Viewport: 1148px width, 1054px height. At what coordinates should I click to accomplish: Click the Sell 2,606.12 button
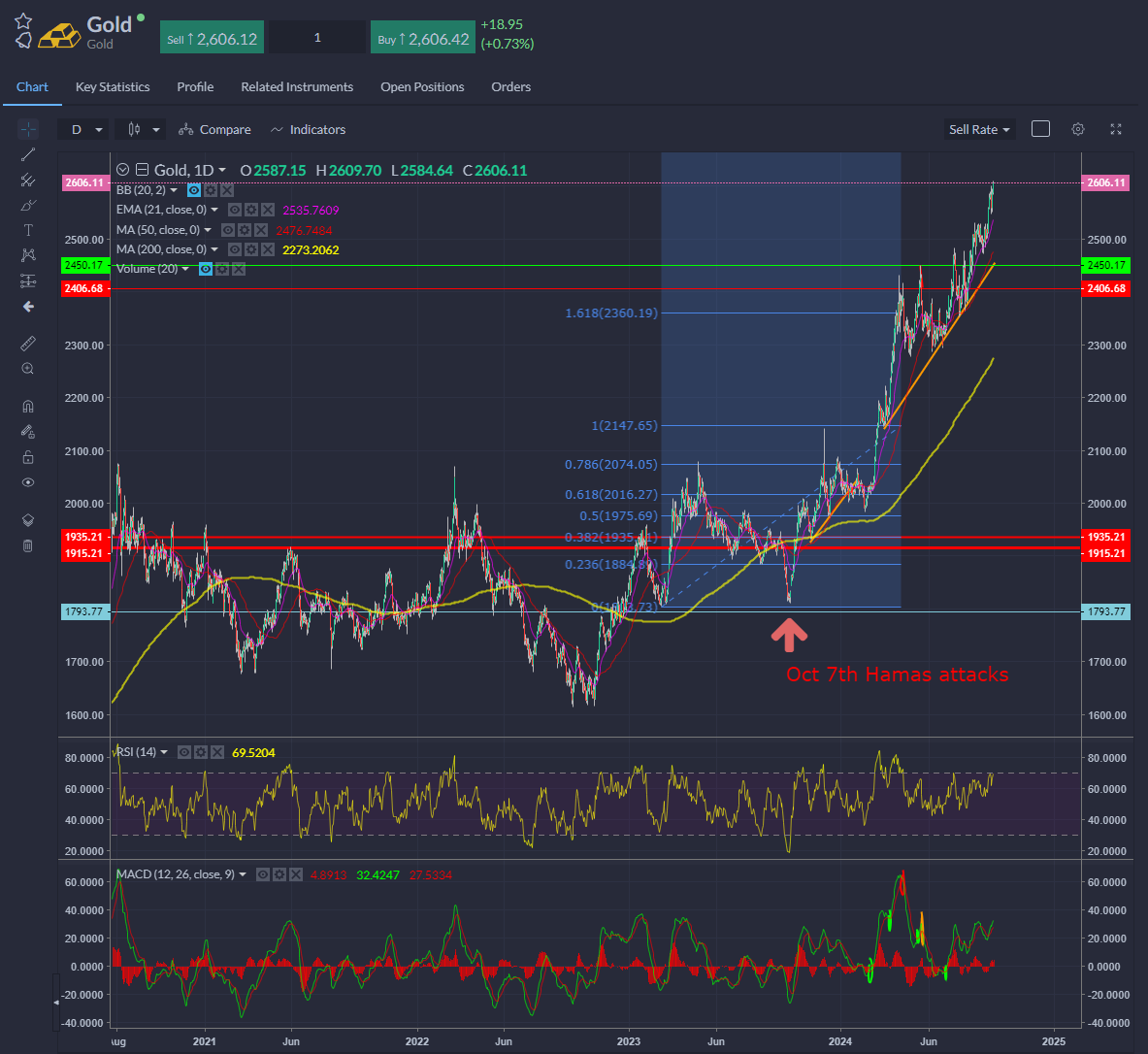tap(212, 39)
